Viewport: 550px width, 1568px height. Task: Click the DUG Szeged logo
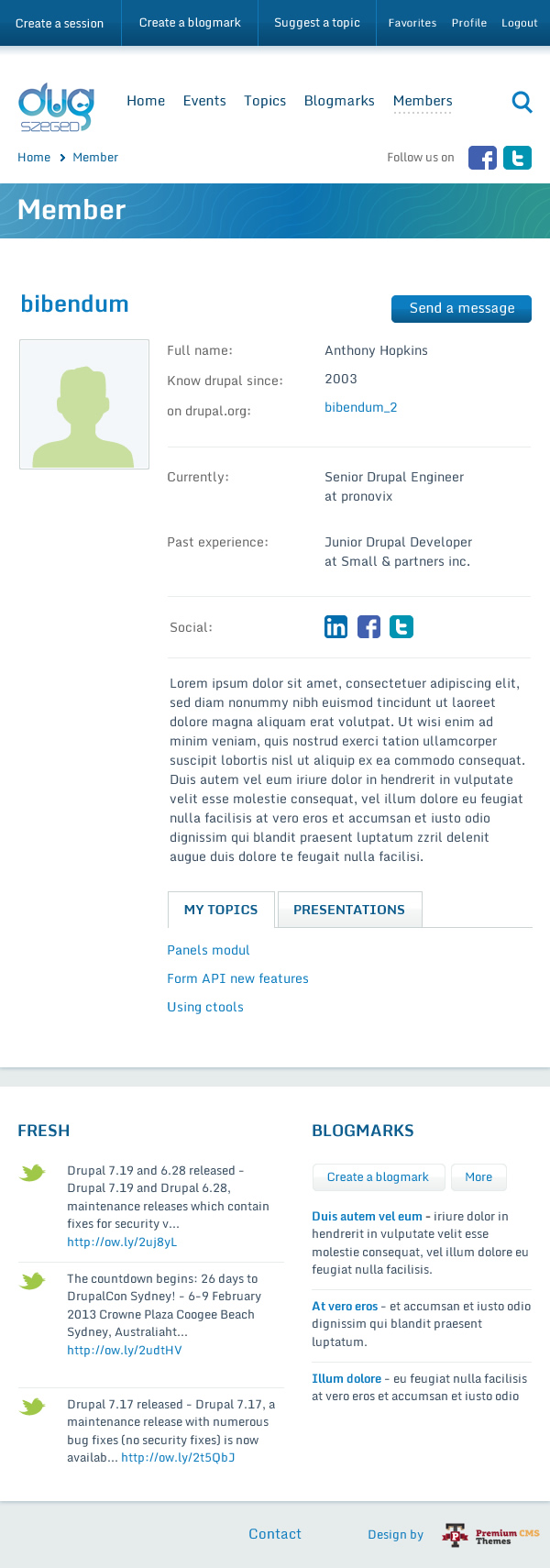point(56,107)
